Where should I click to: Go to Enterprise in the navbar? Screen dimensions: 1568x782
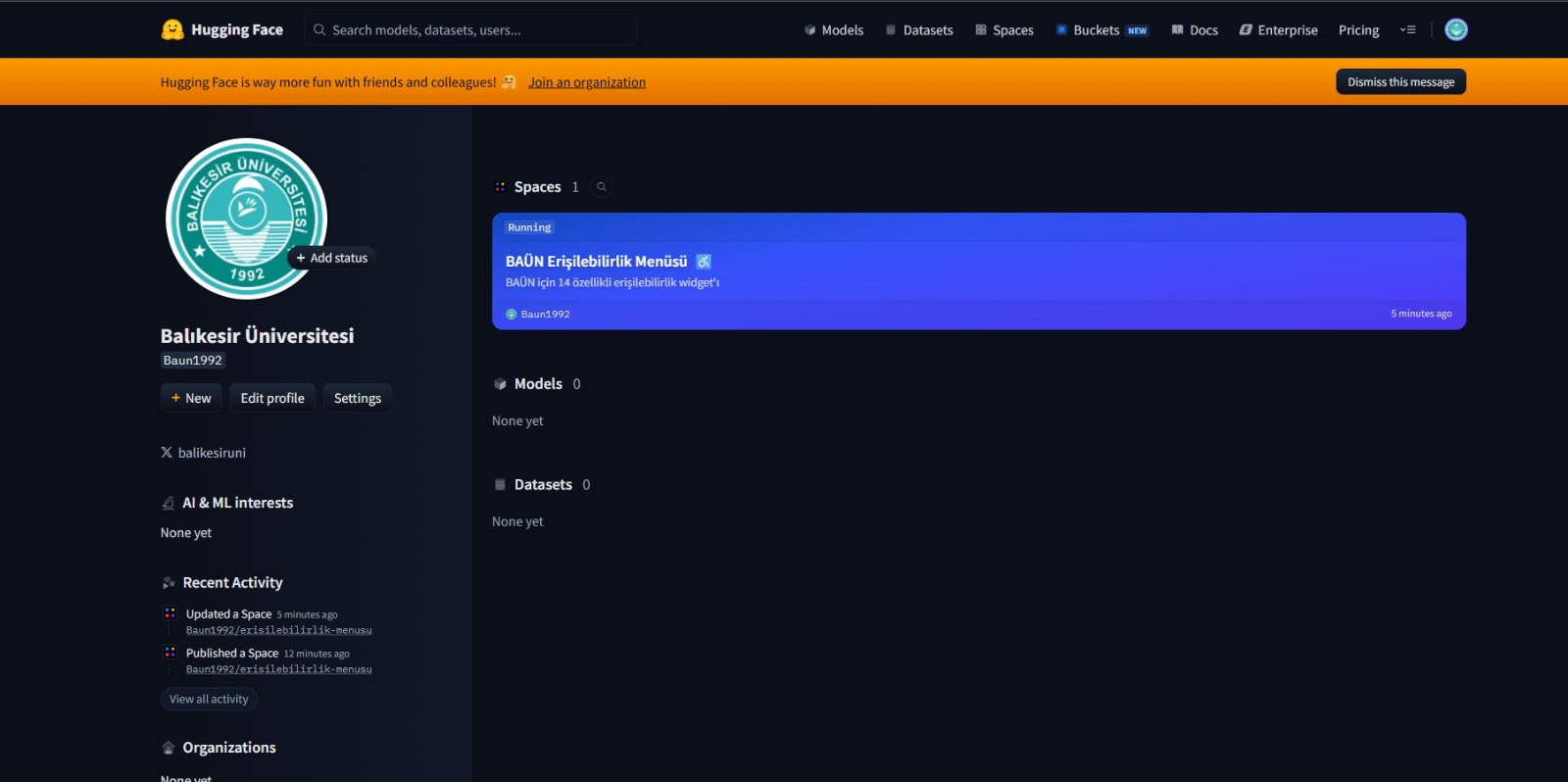(1279, 30)
